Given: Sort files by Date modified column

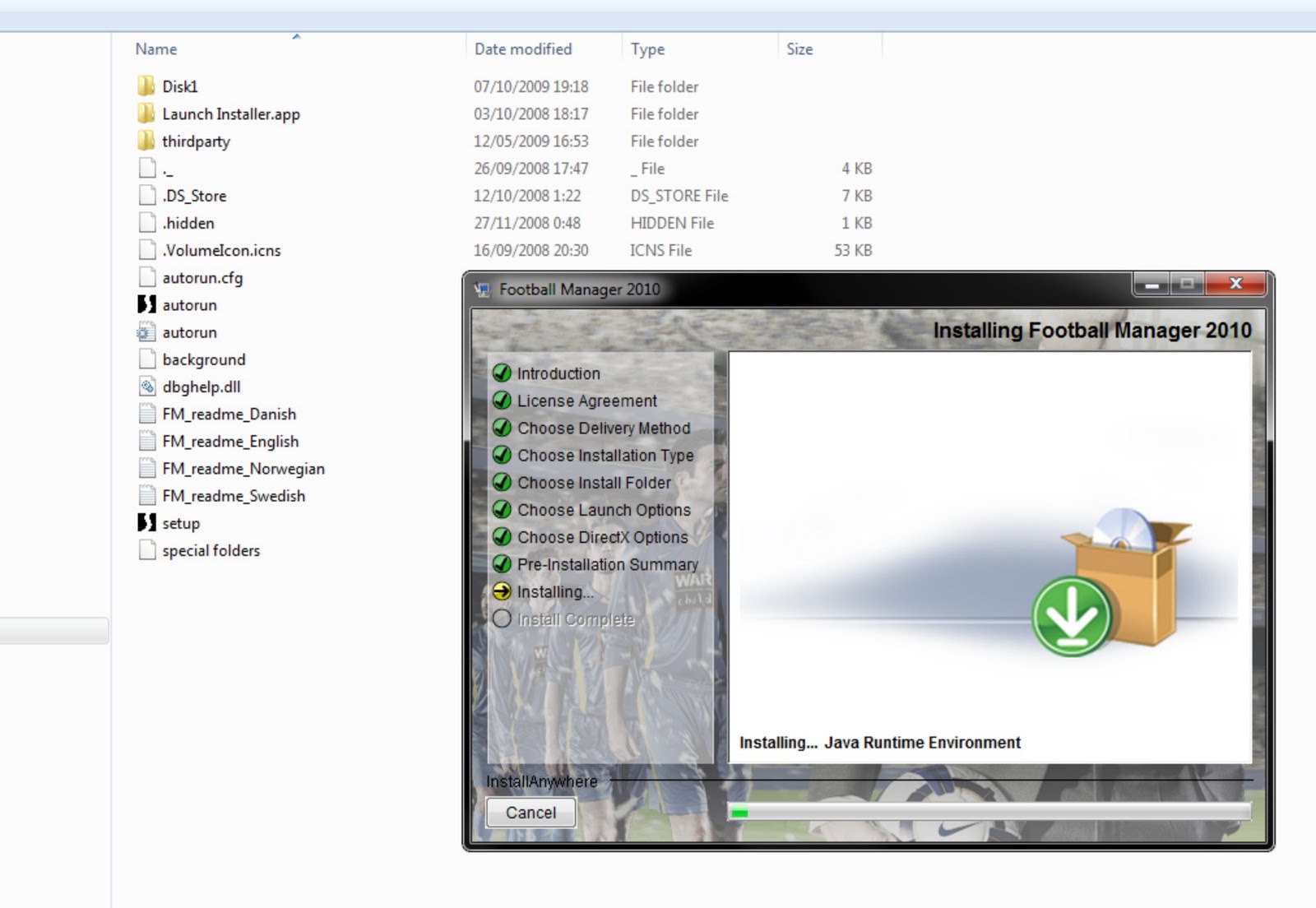Looking at the screenshot, I should tap(523, 49).
